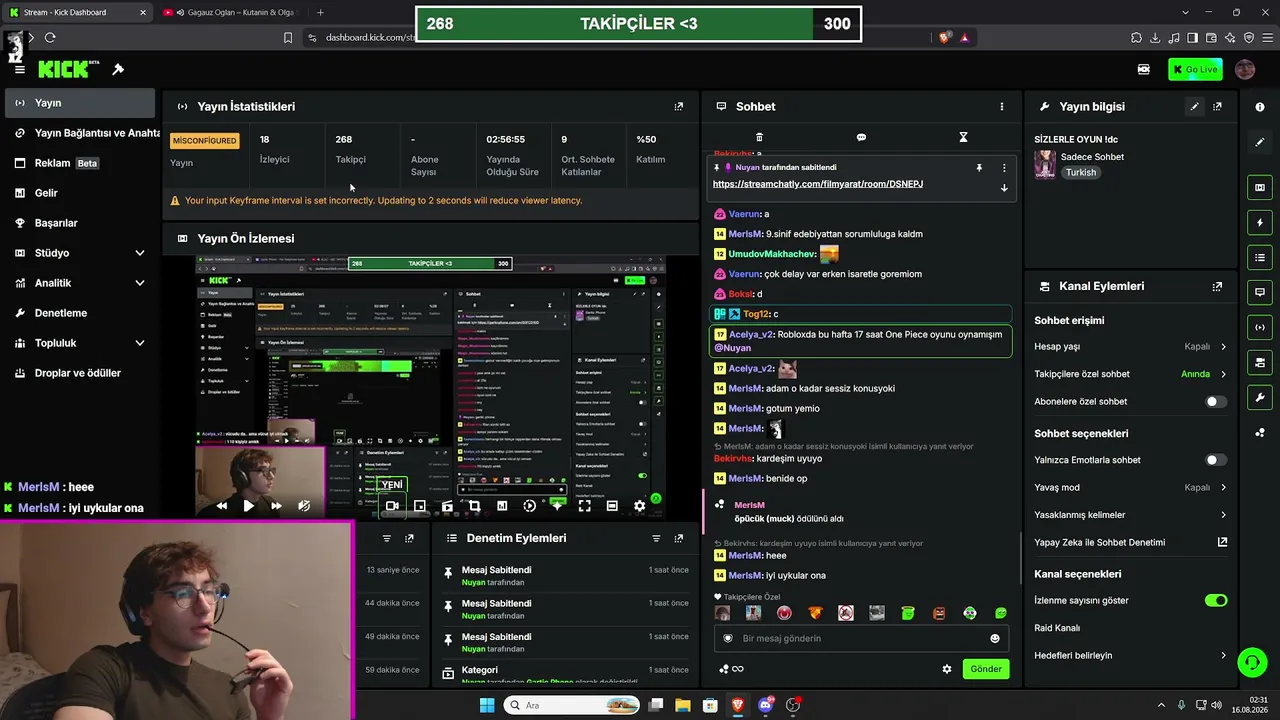This screenshot has height=720, width=1280.
Task: Pop out the Denetim Eylemleri panel
Action: [x=679, y=538]
